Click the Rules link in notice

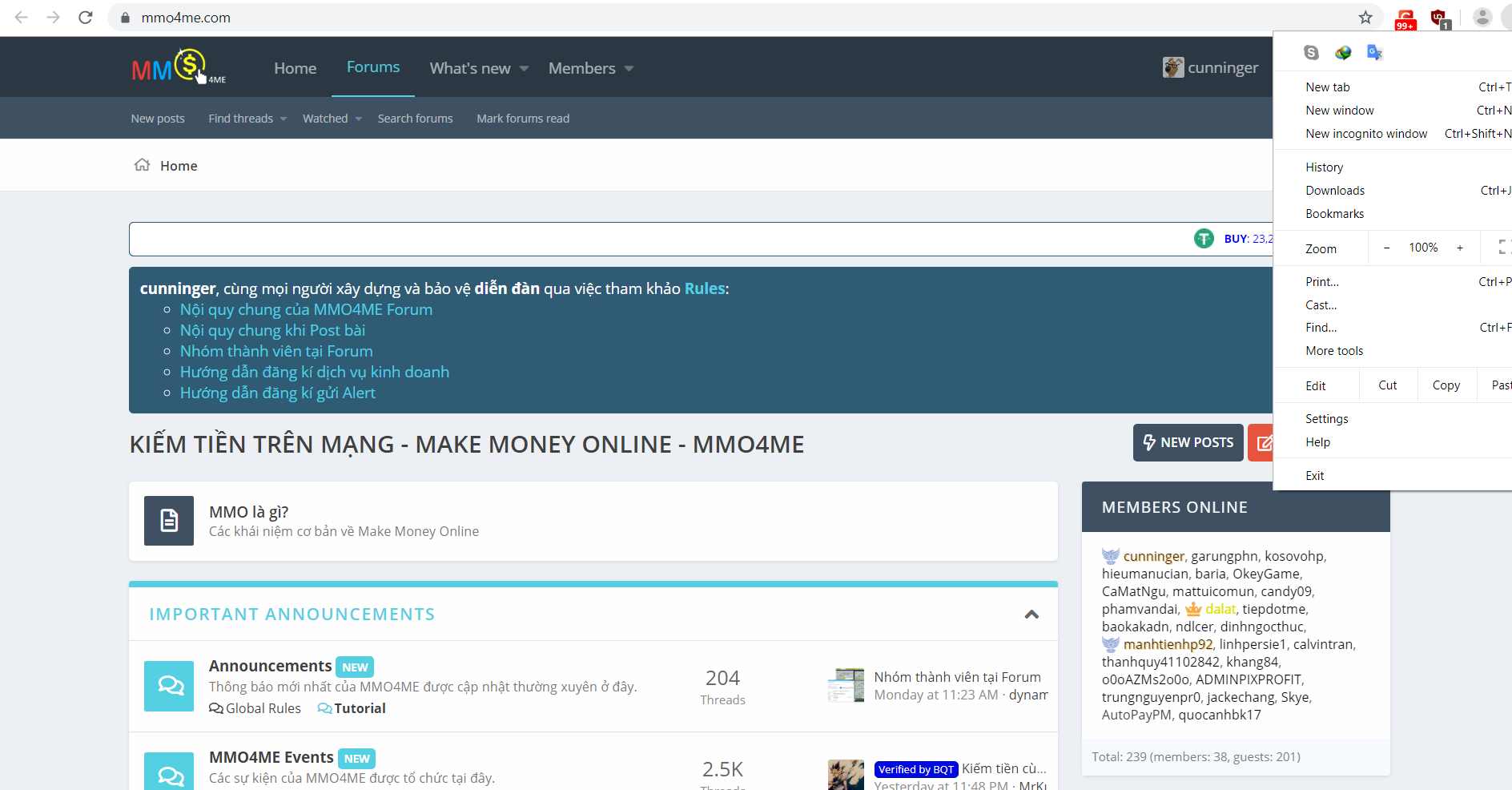pos(705,288)
